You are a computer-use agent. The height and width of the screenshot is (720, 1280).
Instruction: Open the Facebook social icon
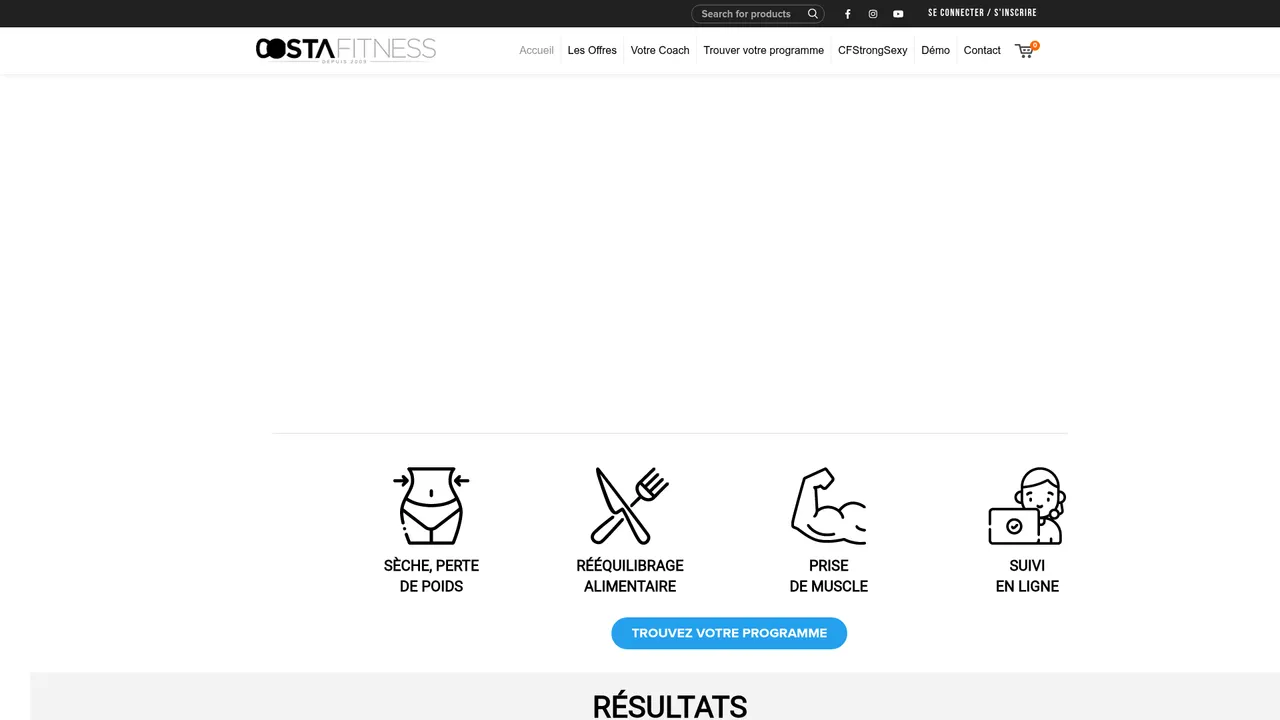(848, 14)
